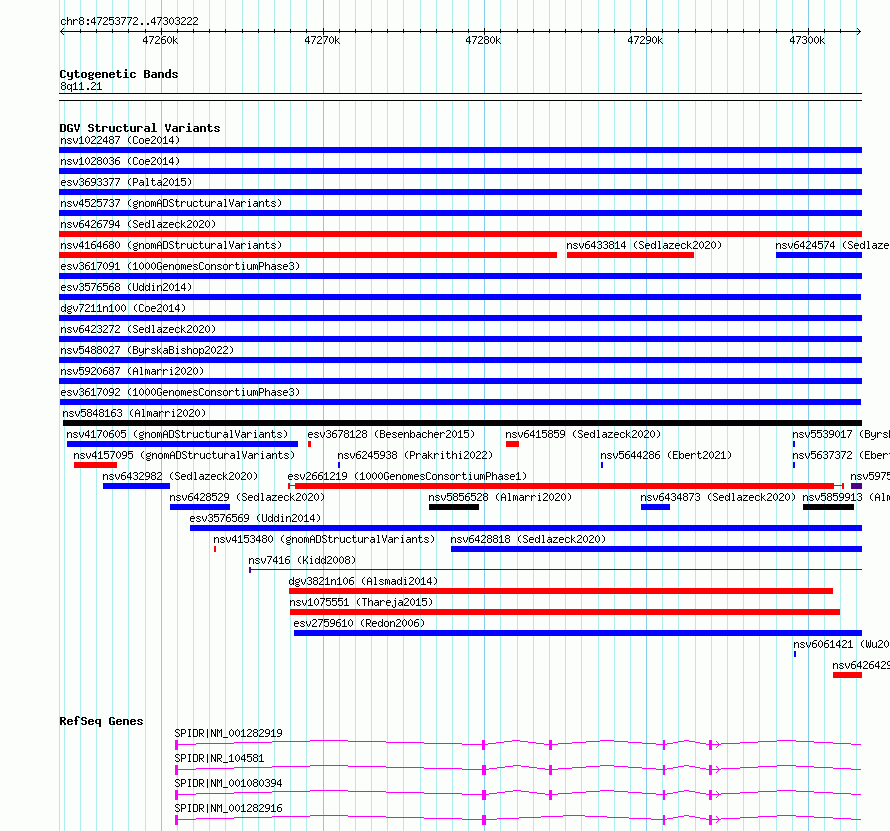Open dgv3821n106 (Alsmadi2014) variant
This screenshot has height=831, width=890.
[x=363, y=581]
